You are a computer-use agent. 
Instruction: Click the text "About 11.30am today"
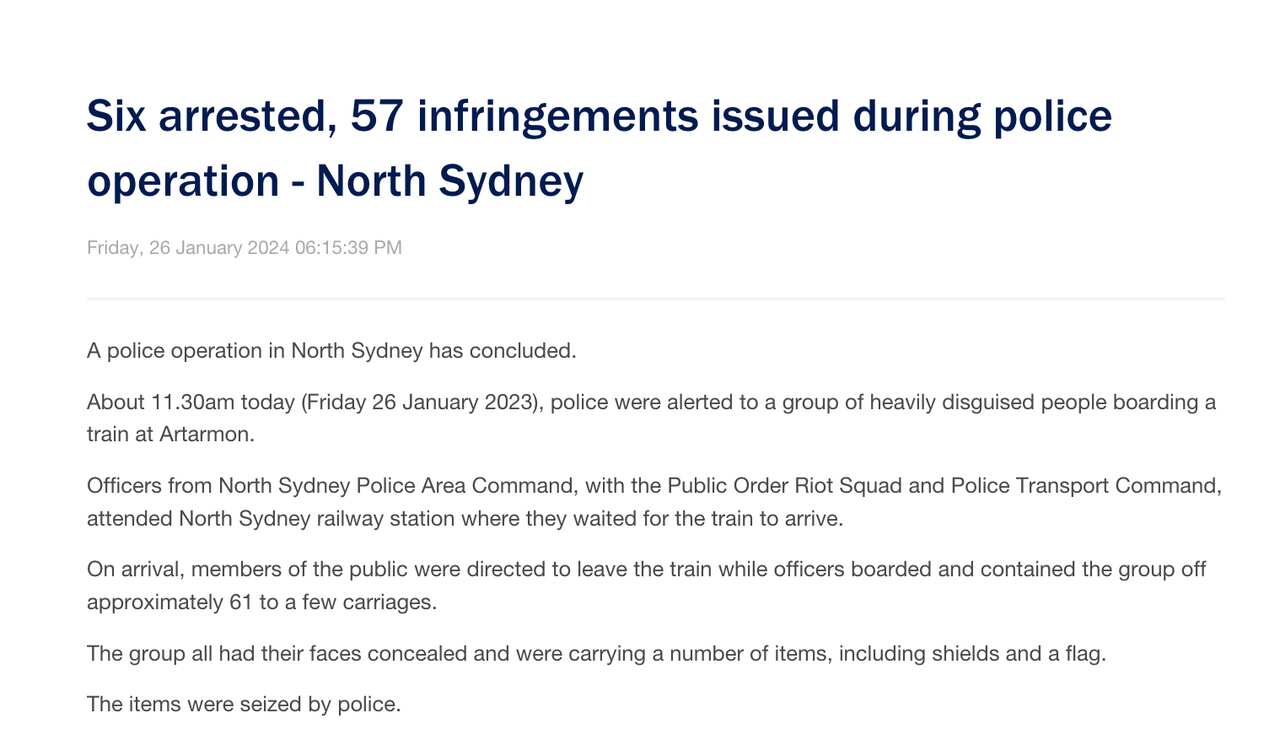191,402
